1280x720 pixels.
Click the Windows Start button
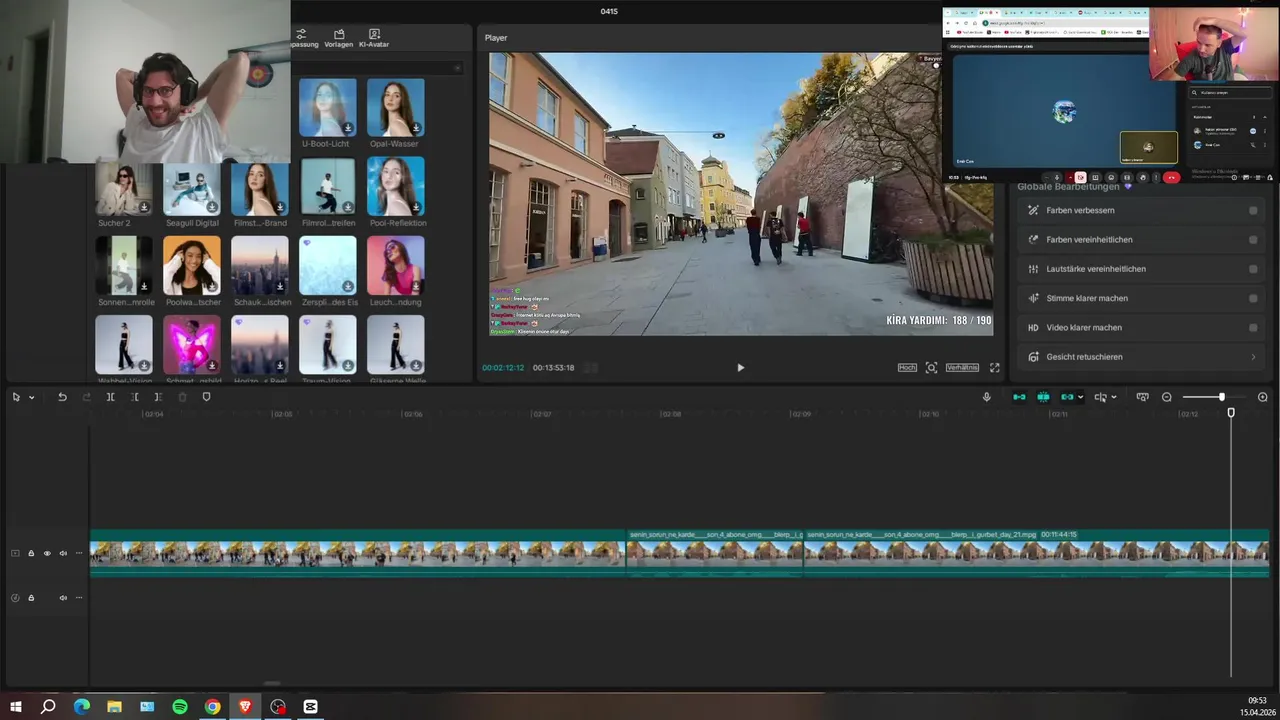coord(16,707)
